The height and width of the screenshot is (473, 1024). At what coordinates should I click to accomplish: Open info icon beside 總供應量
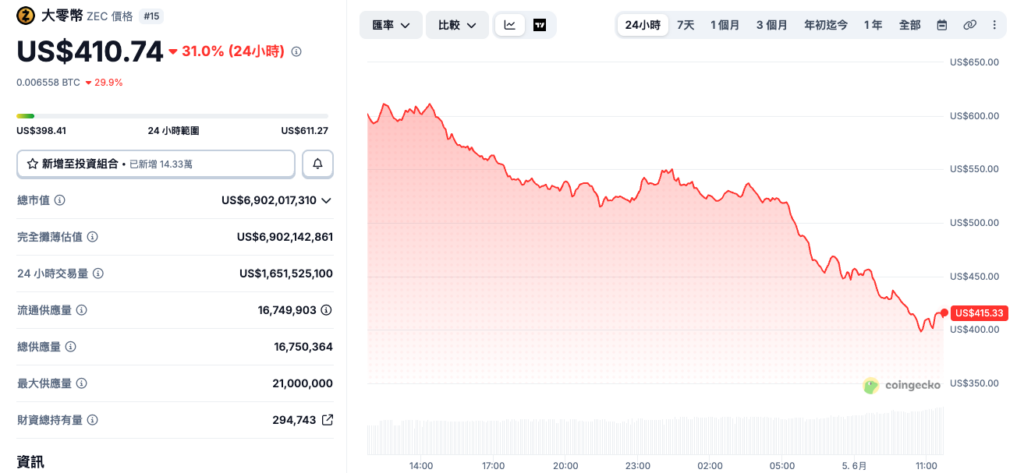pyautogui.click(x=71, y=347)
